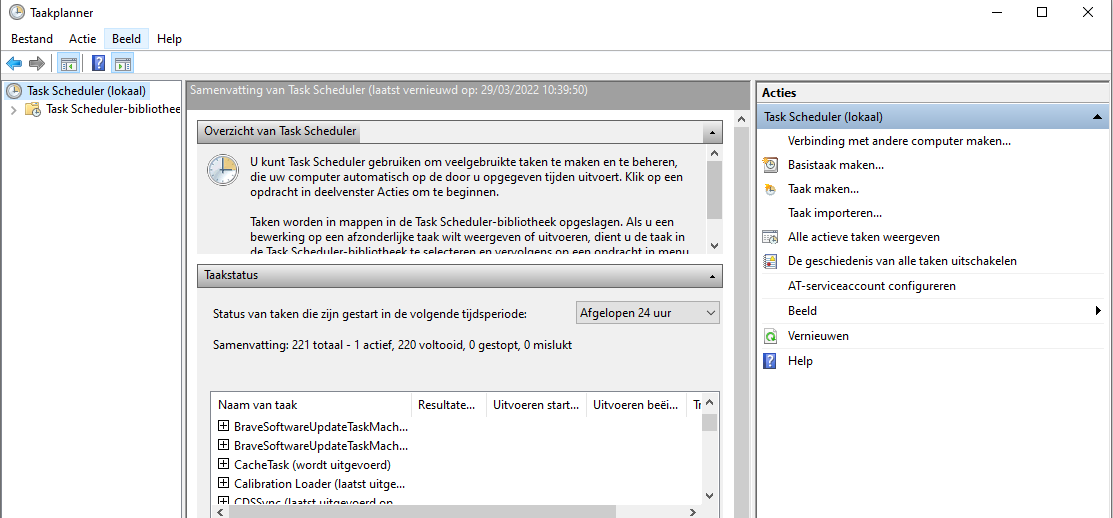Click the overview text scroll down arrow
This screenshot has height=518, width=1113.
coord(715,245)
